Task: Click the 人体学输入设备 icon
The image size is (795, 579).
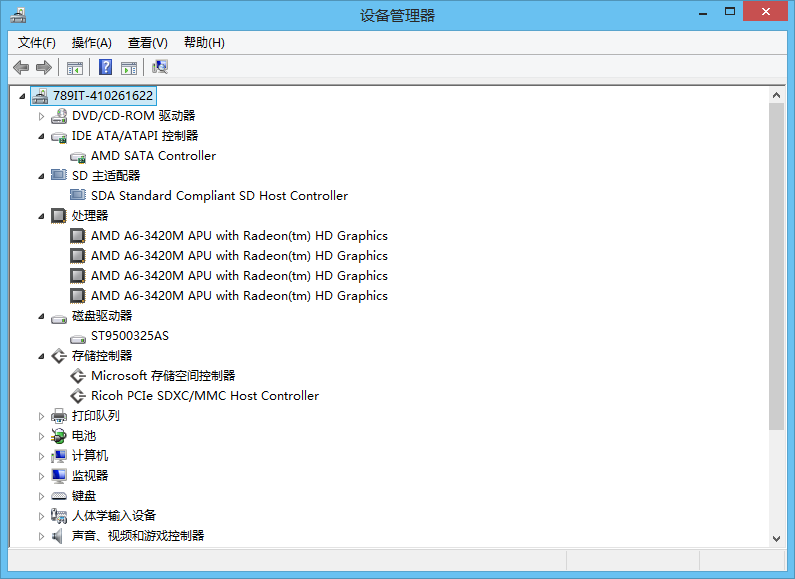Action: pyautogui.click(x=59, y=516)
